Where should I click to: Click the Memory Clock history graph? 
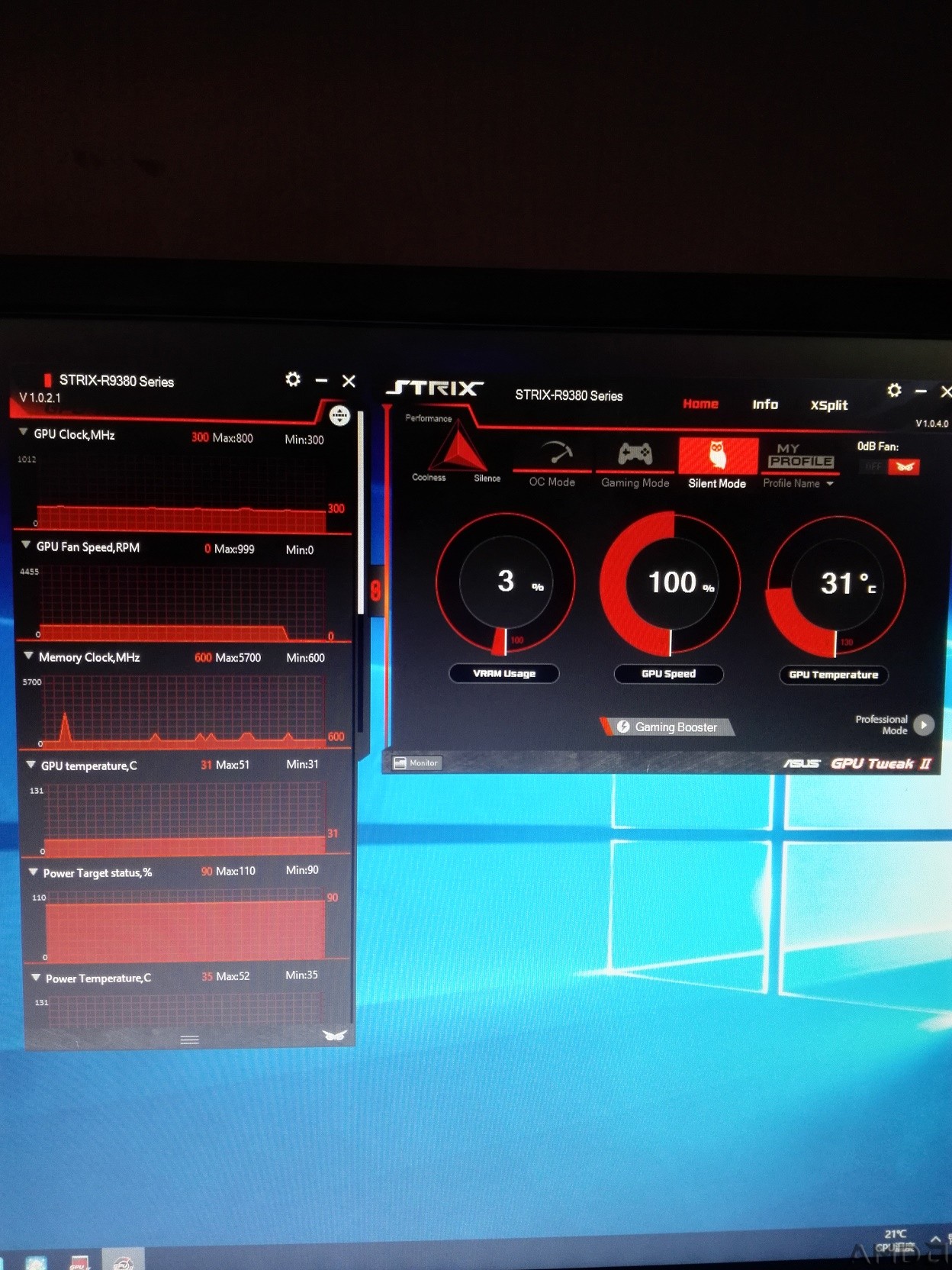[183, 711]
